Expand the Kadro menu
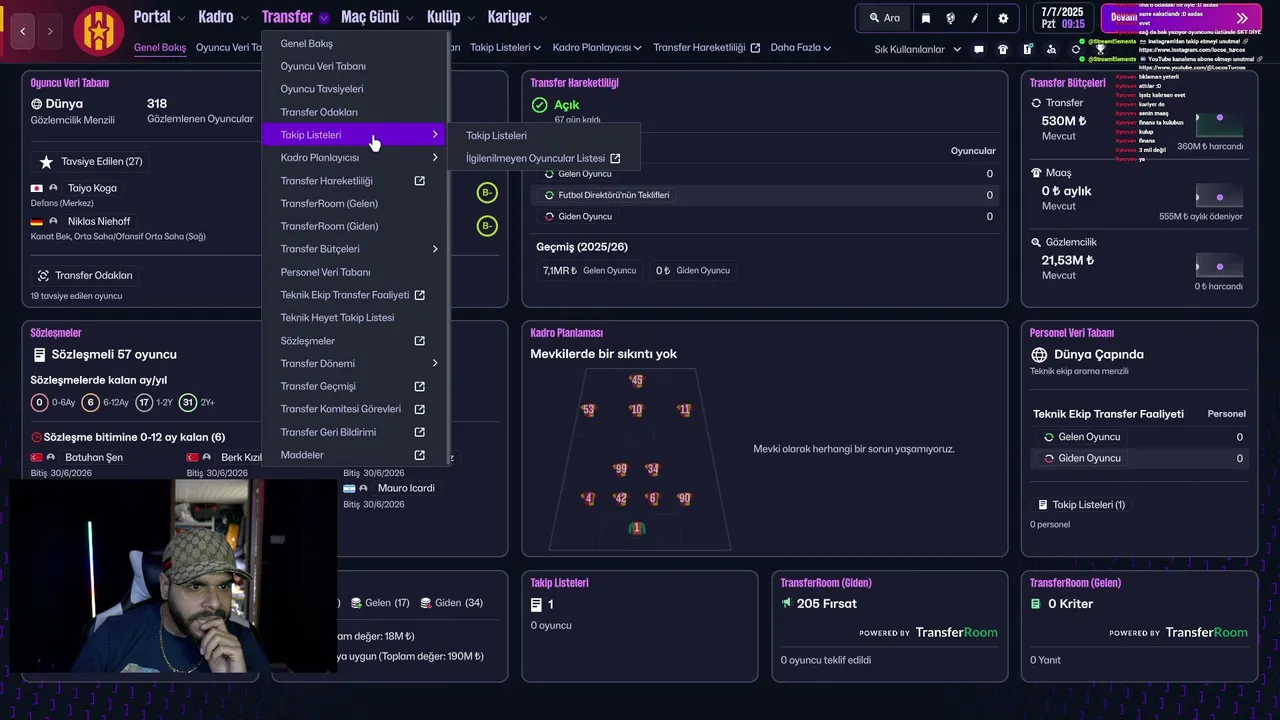Screen dimensions: 1280x720 pos(244,18)
